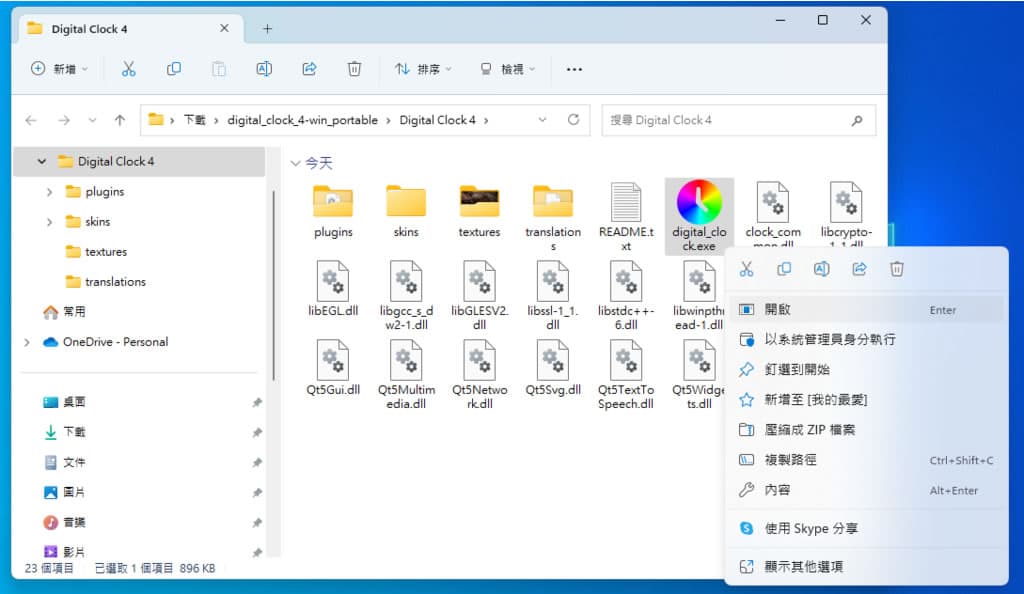Click the Rename icon in the context menu
Image resolution: width=1024 pixels, height=594 pixels.
click(822, 269)
